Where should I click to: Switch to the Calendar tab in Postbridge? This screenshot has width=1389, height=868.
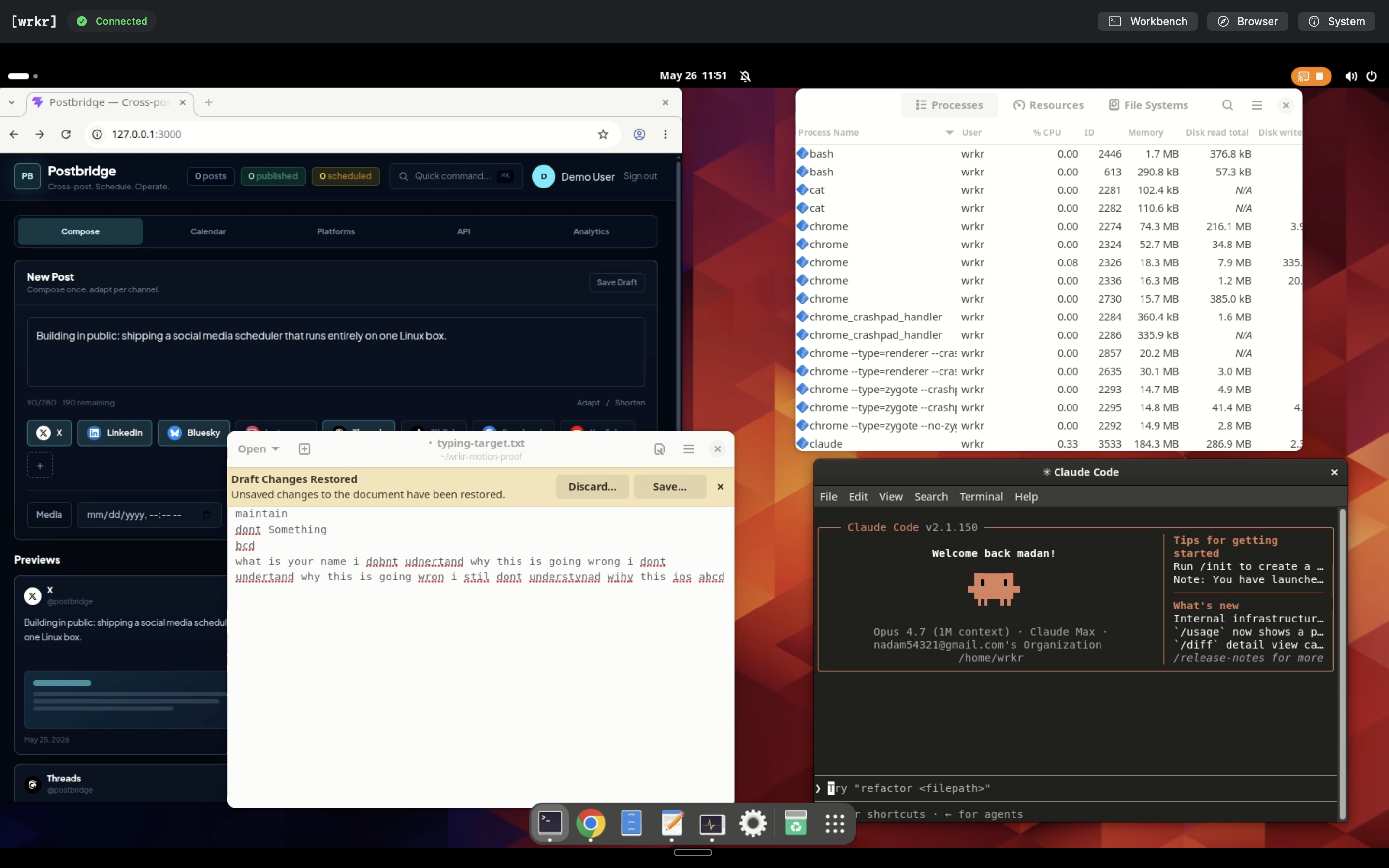click(x=208, y=231)
